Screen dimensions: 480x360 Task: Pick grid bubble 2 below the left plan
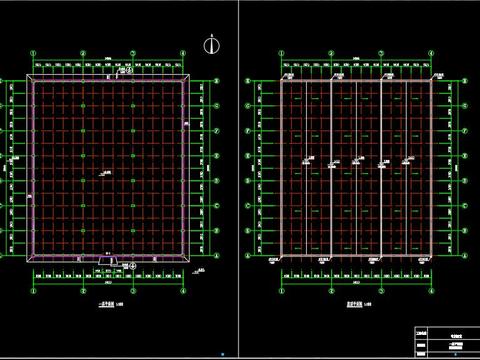(x=83, y=291)
